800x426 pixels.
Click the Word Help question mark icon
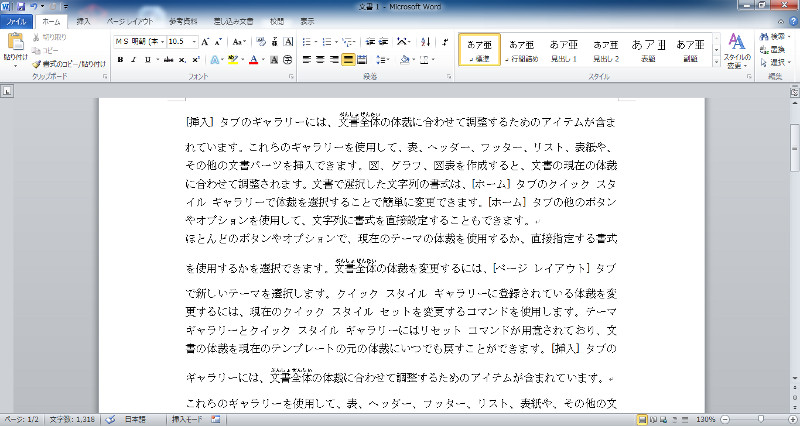[x=794, y=21]
